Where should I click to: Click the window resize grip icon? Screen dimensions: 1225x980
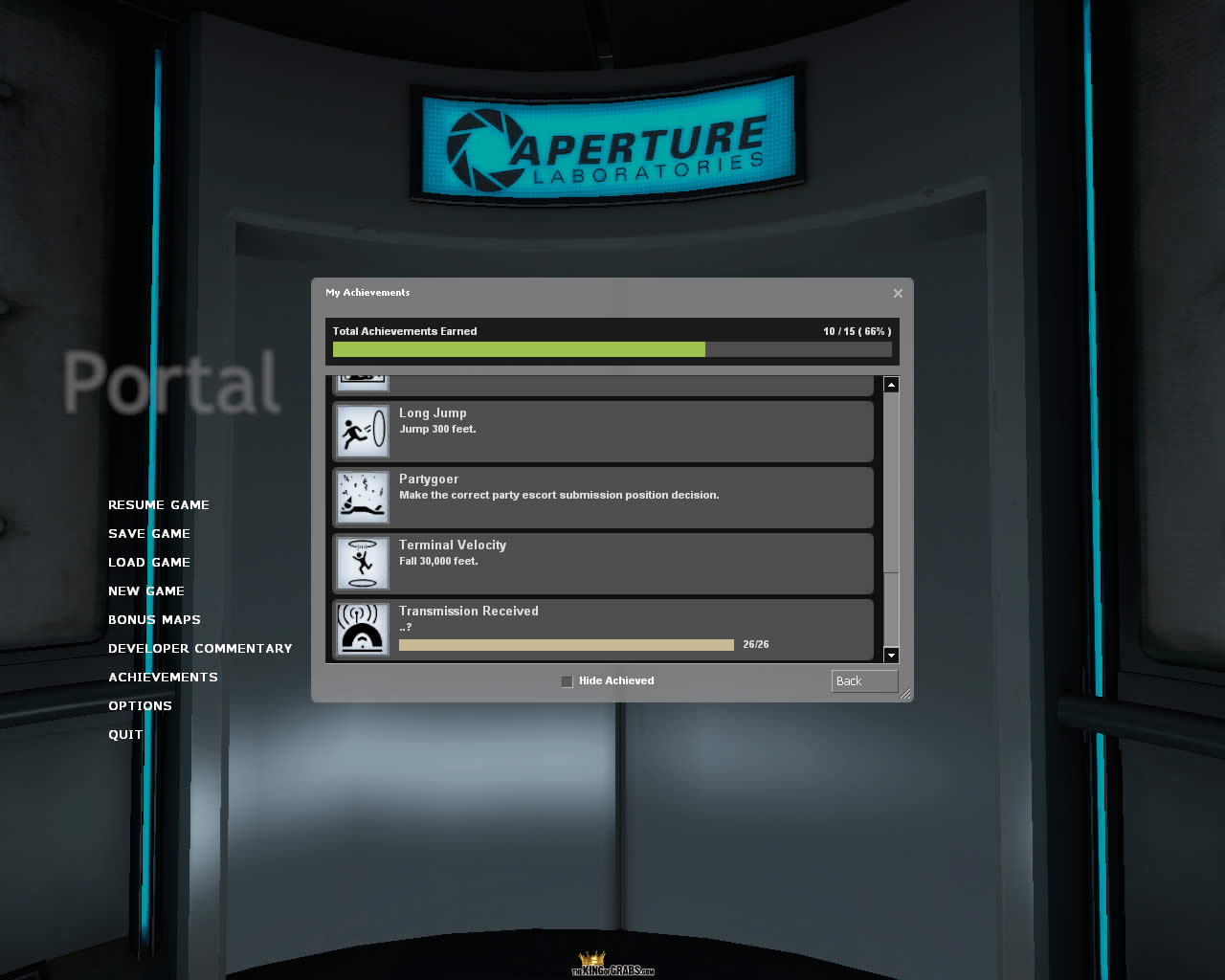pyautogui.click(x=904, y=694)
